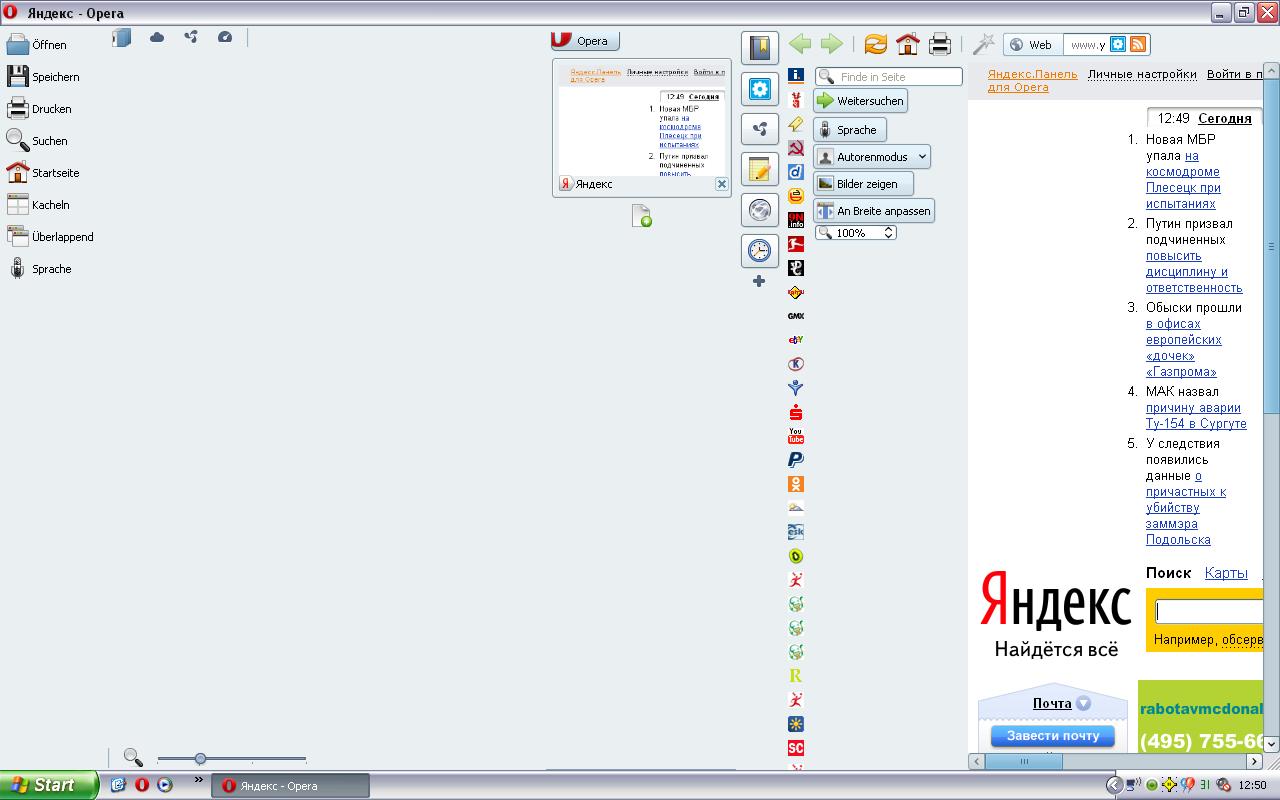The image size is (1280, 800).
Task: Click the Weitersuchen button
Action: pos(860,101)
